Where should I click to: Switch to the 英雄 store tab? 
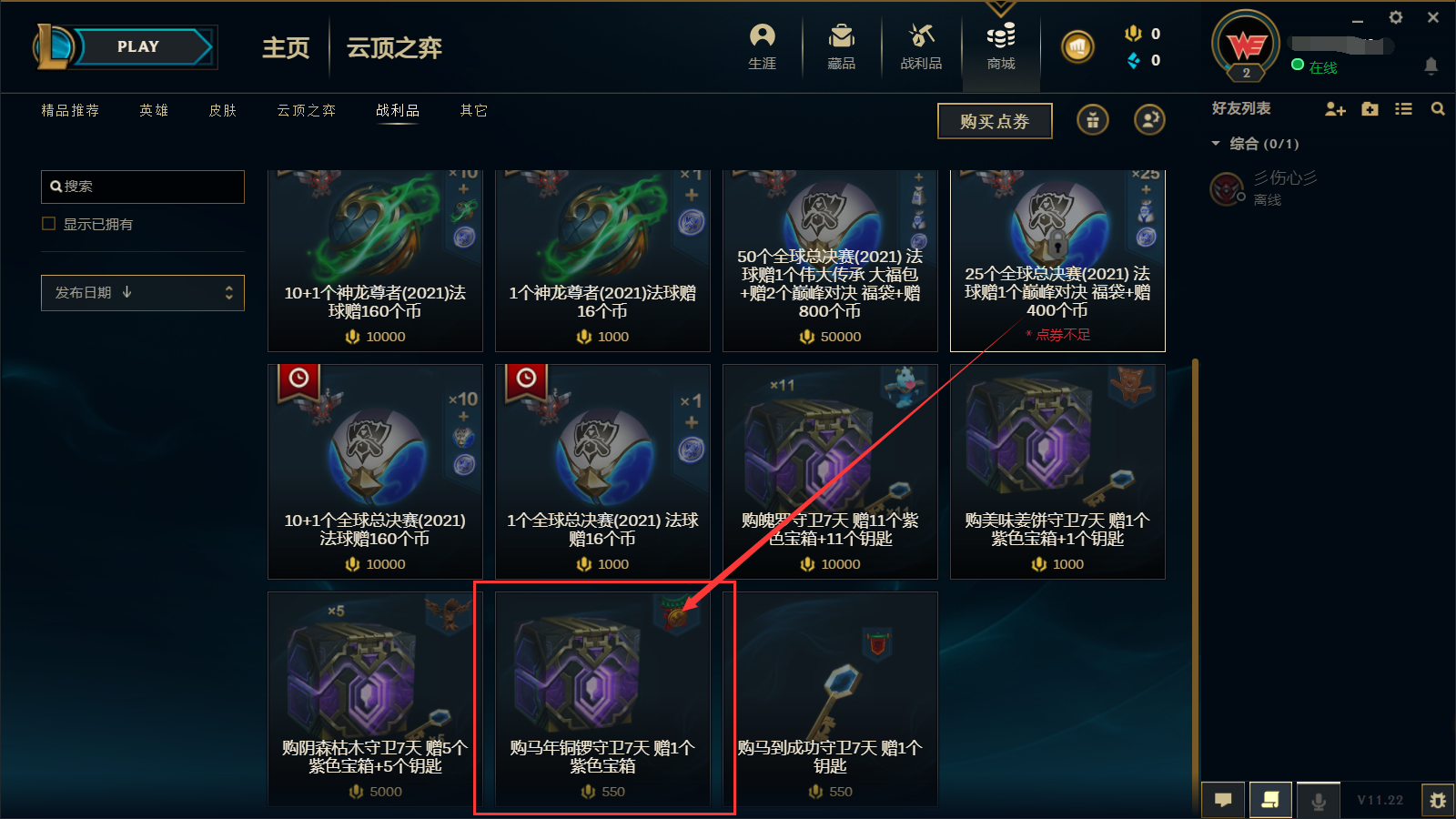pos(154,110)
